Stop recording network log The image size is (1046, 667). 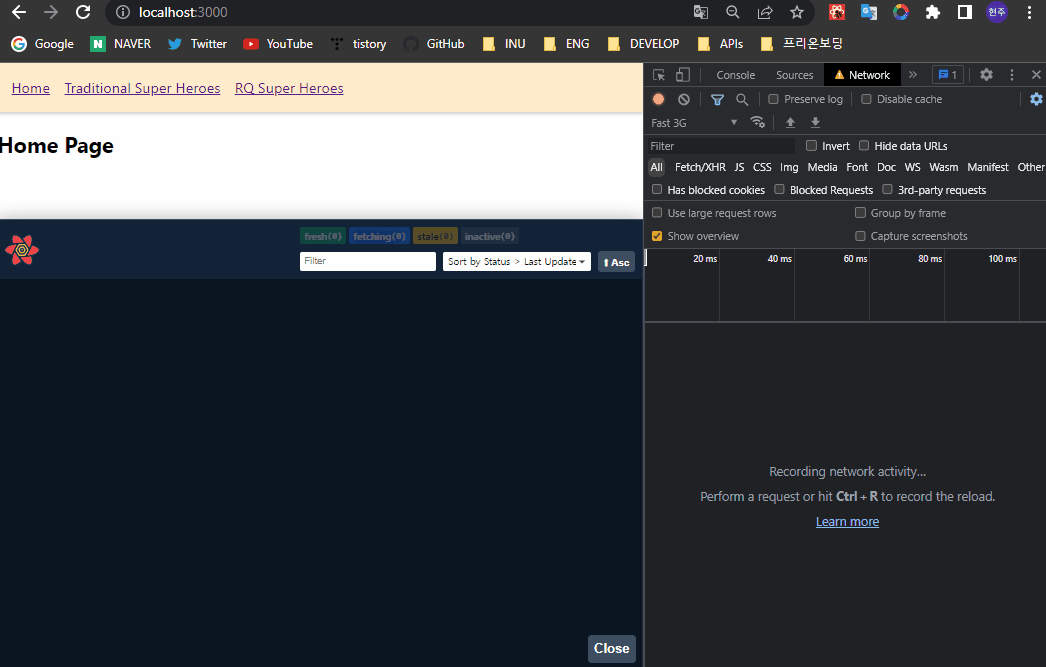(658, 99)
